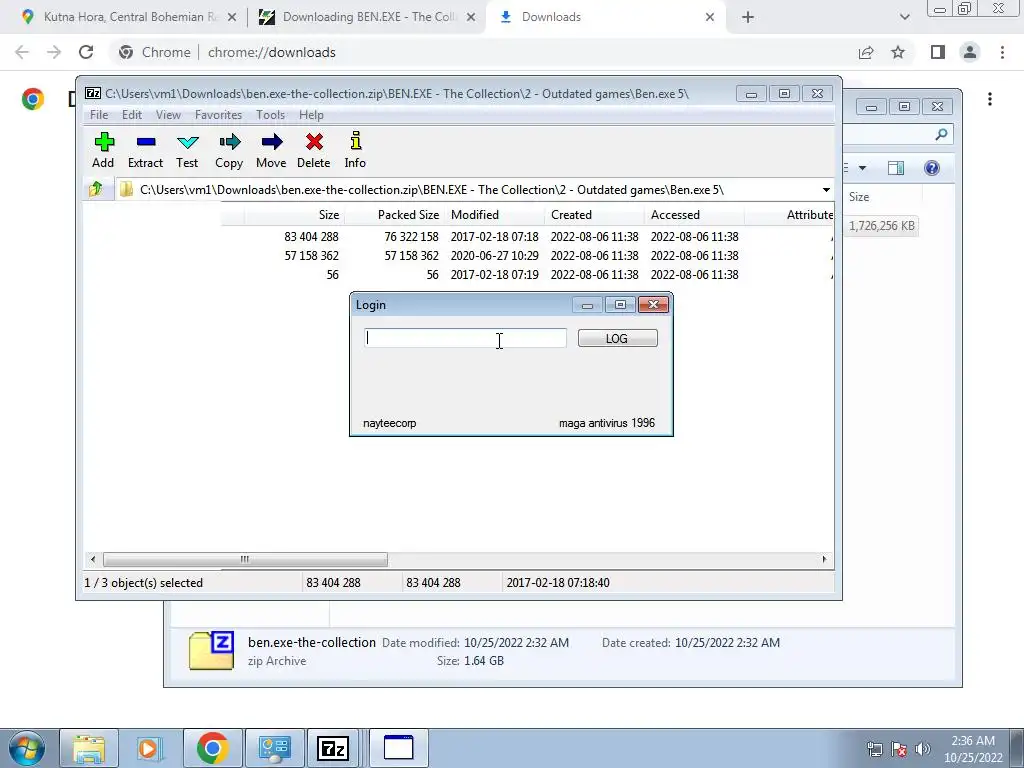Open the Info toolbar icon
The image size is (1024, 768).
[x=355, y=150]
